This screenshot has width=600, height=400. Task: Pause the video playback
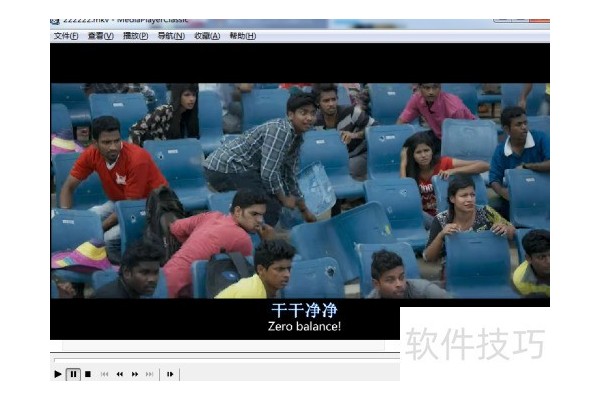pyautogui.click(x=73, y=374)
